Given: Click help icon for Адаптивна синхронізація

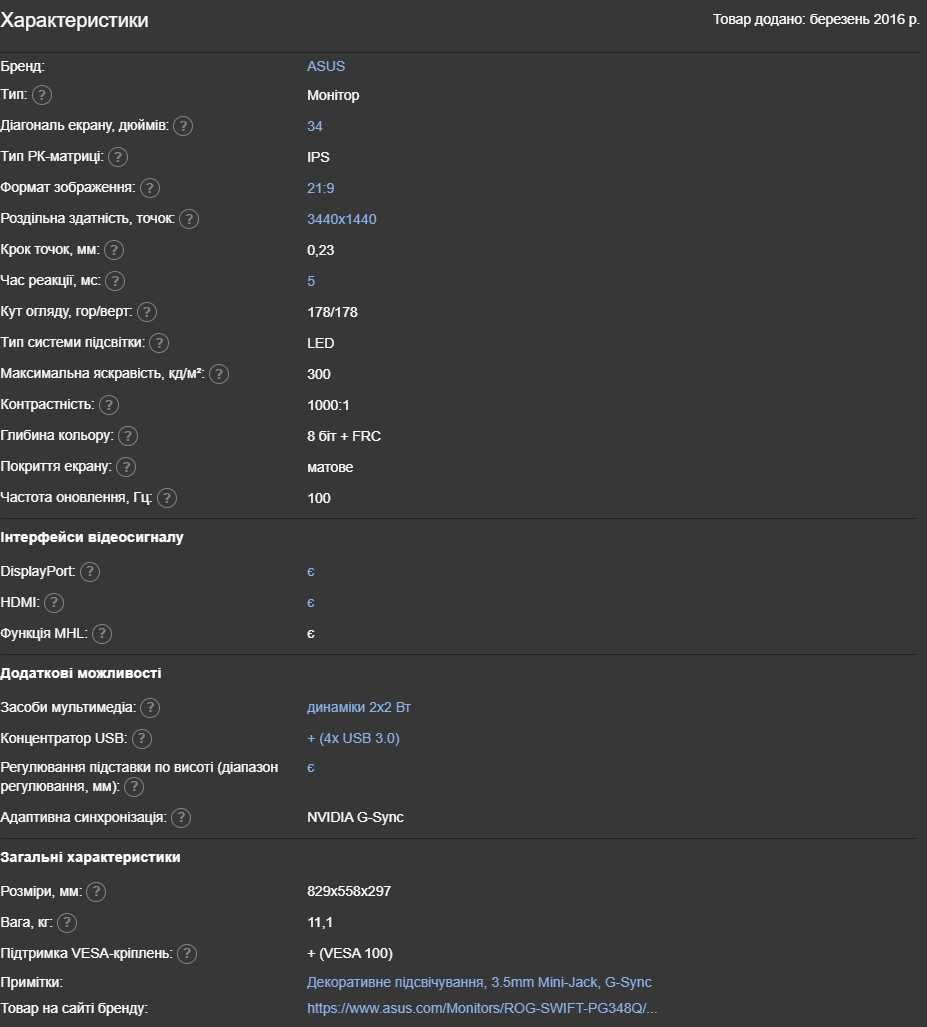Looking at the screenshot, I should coord(181,817).
